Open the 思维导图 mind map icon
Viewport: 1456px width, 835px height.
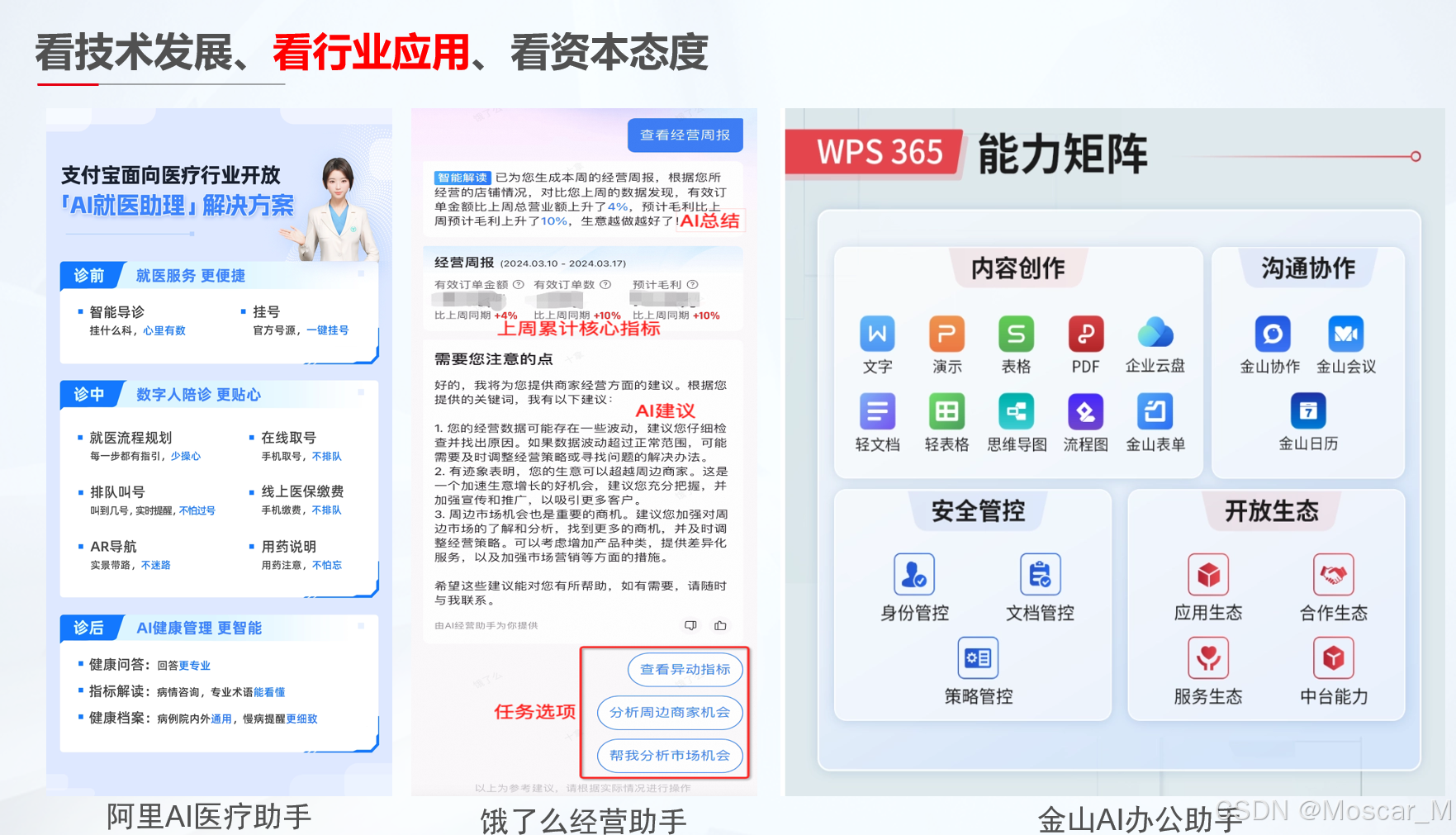(1016, 411)
